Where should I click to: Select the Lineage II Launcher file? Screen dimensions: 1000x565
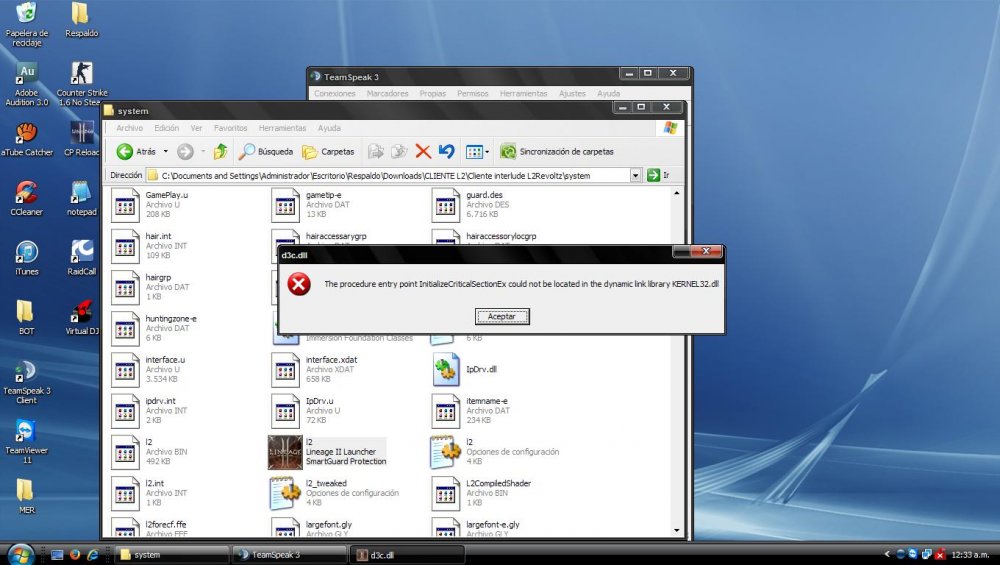pos(285,451)
